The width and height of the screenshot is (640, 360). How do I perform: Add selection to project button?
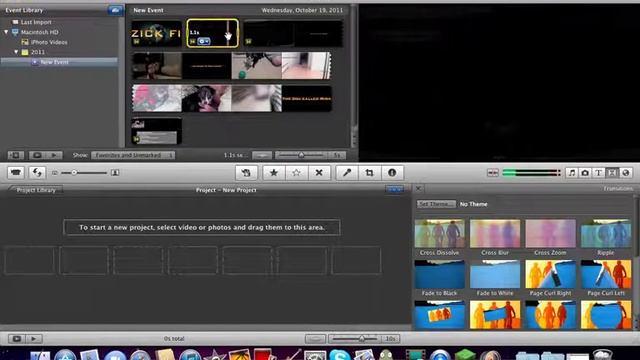tap(246, 173)
